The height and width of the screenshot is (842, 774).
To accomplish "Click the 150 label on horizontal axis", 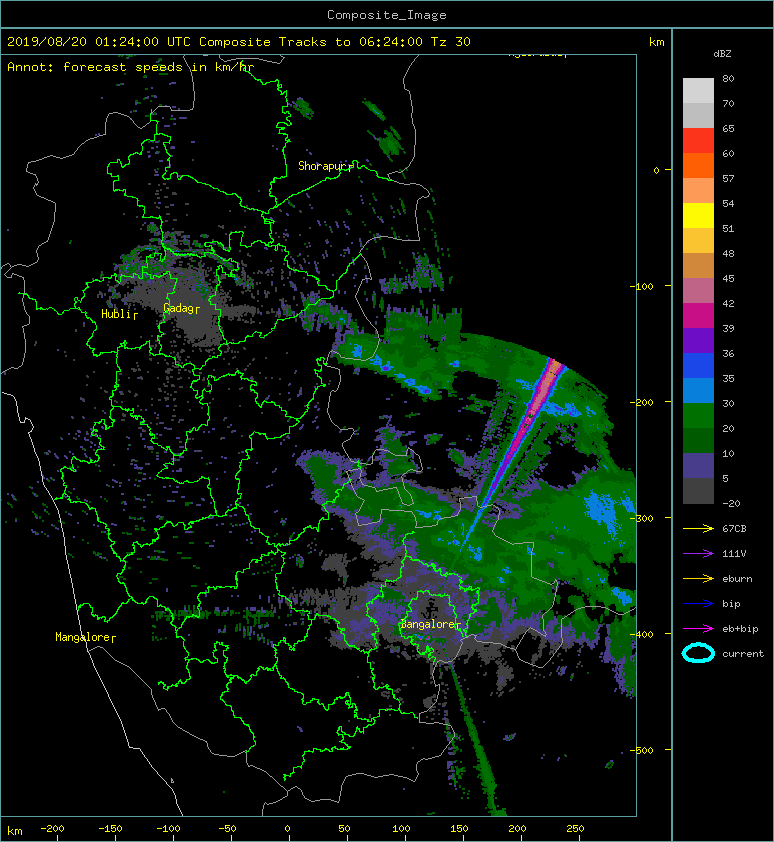I will tap(459, 829).
